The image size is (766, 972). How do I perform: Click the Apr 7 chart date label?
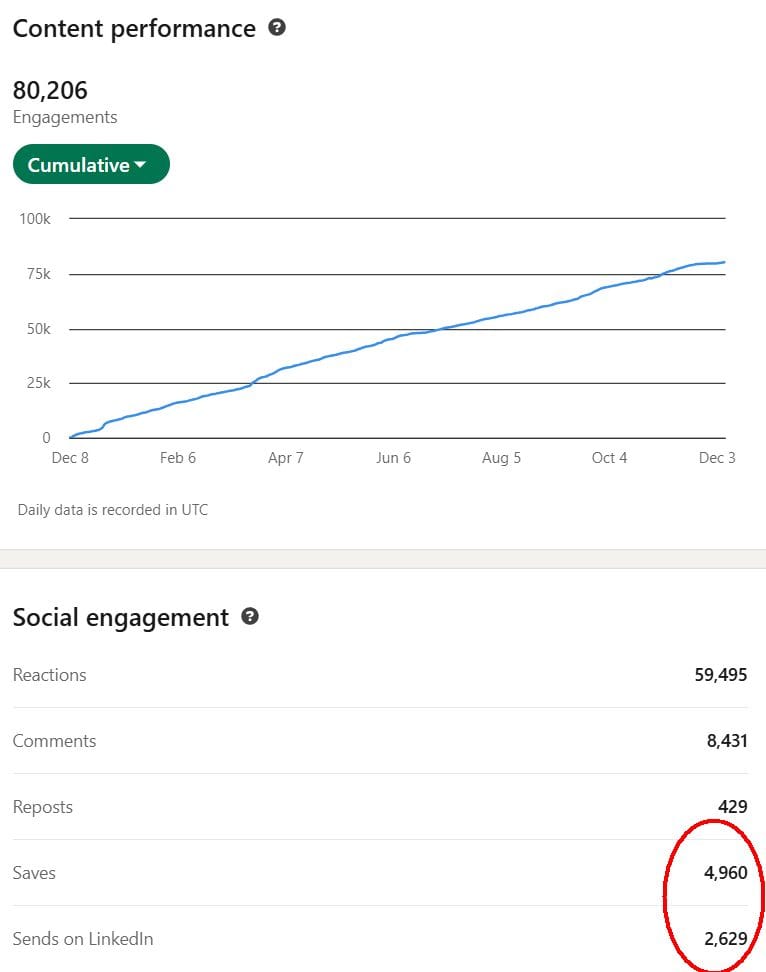coord(286,458)
